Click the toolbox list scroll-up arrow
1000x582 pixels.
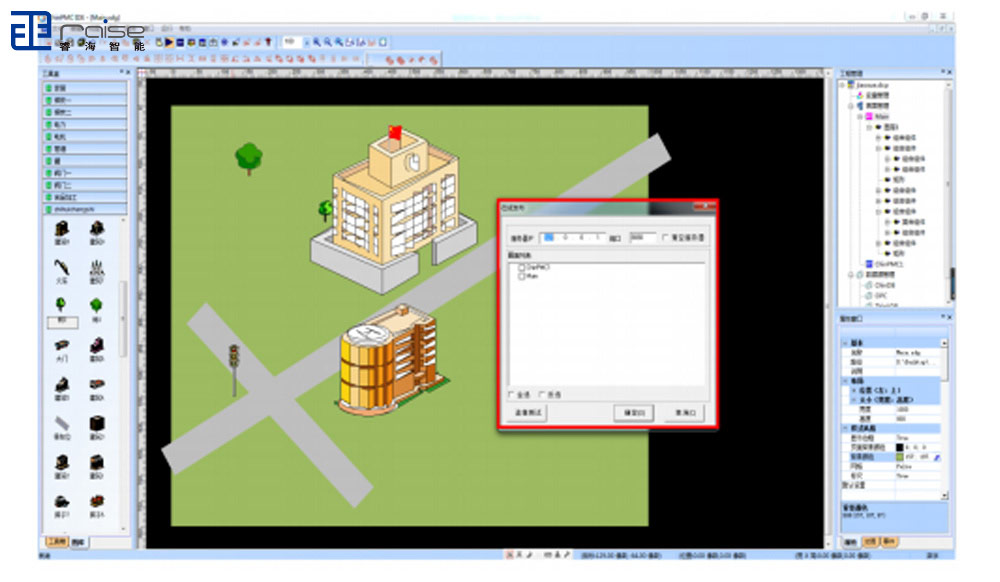124,221
